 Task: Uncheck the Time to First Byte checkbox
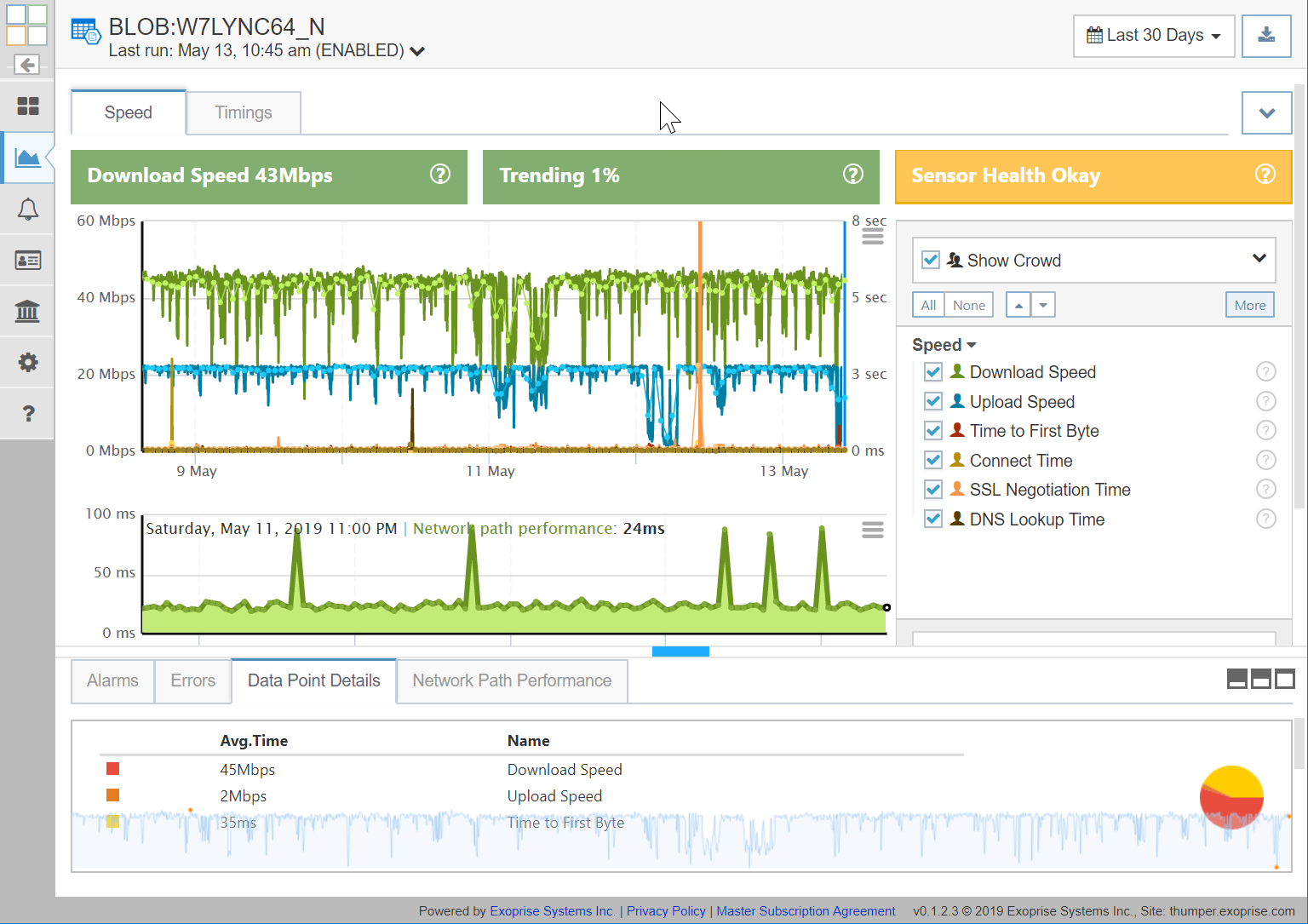(933, 431)
